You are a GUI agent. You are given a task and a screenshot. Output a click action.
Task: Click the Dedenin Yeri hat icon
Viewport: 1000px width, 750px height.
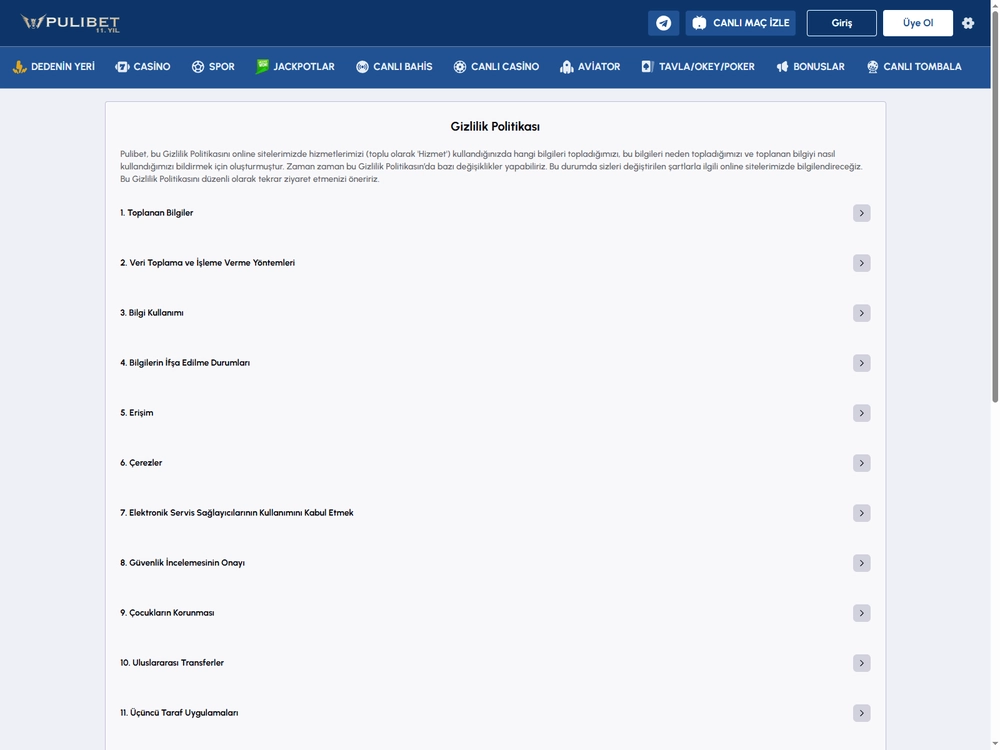pos(20,66)
